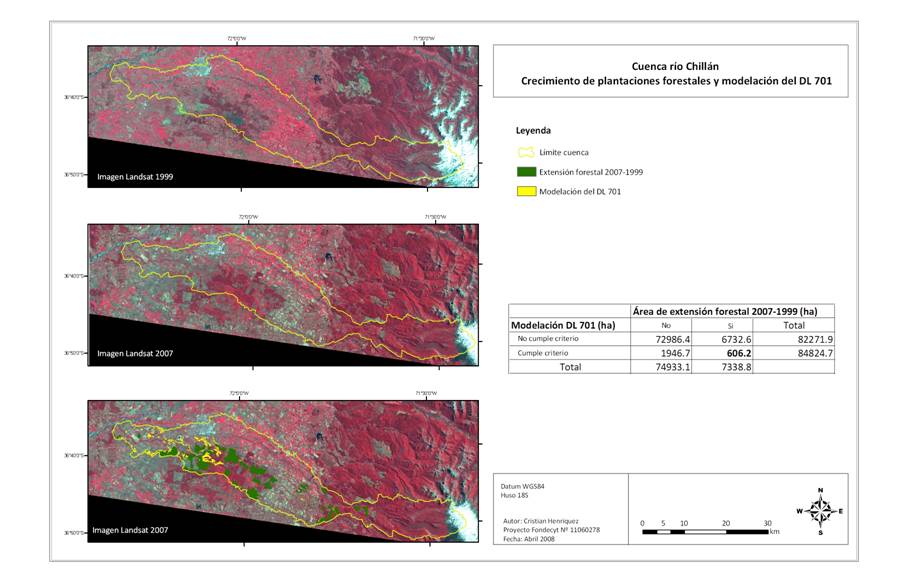Viewport: 901px width, 583px height.
Task: Click the map scale bar in kilometers
Action: point(705,531)
